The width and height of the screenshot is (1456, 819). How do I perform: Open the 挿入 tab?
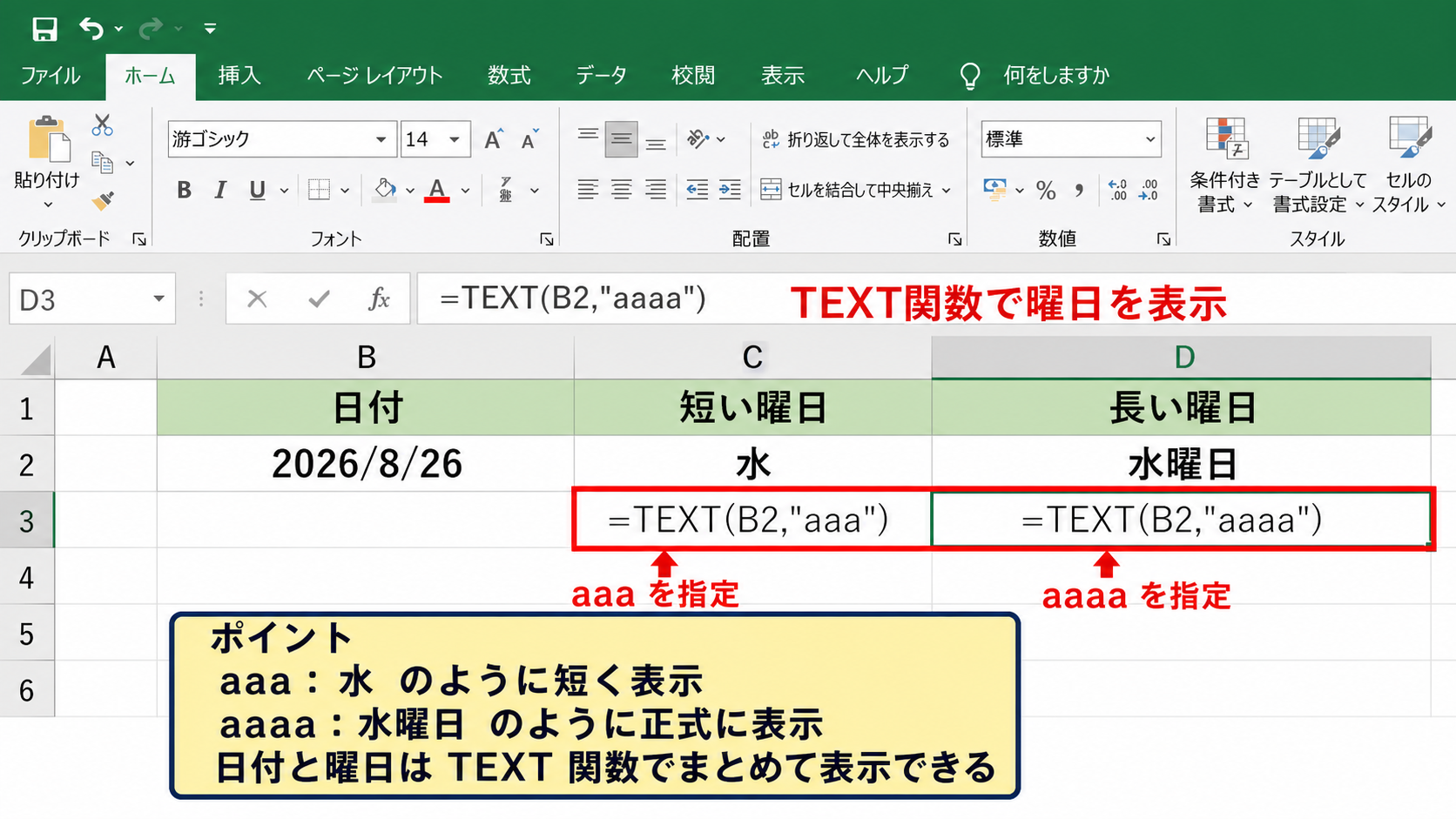239,76
